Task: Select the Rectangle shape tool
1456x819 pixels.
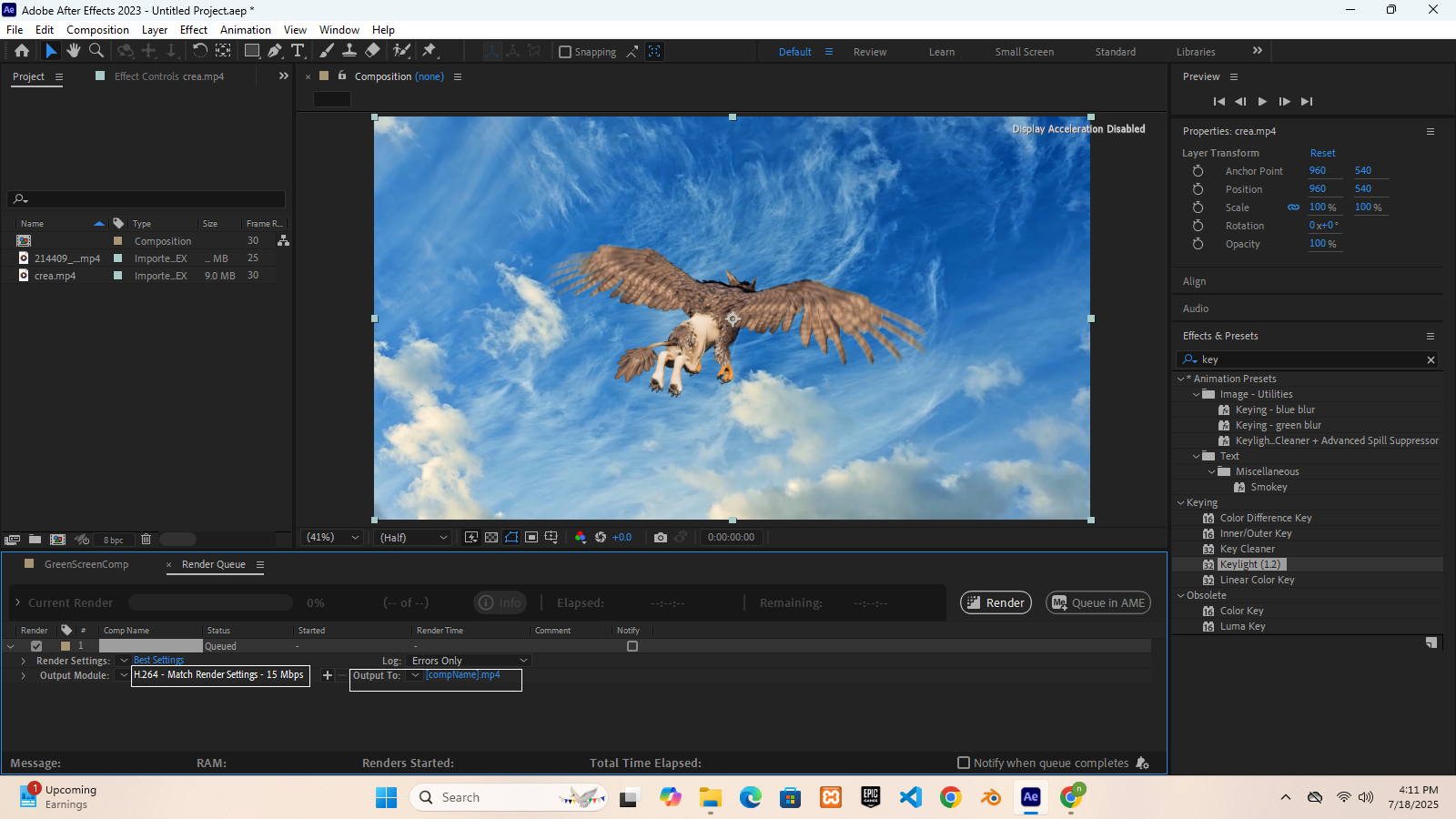Action: point(252,51)
